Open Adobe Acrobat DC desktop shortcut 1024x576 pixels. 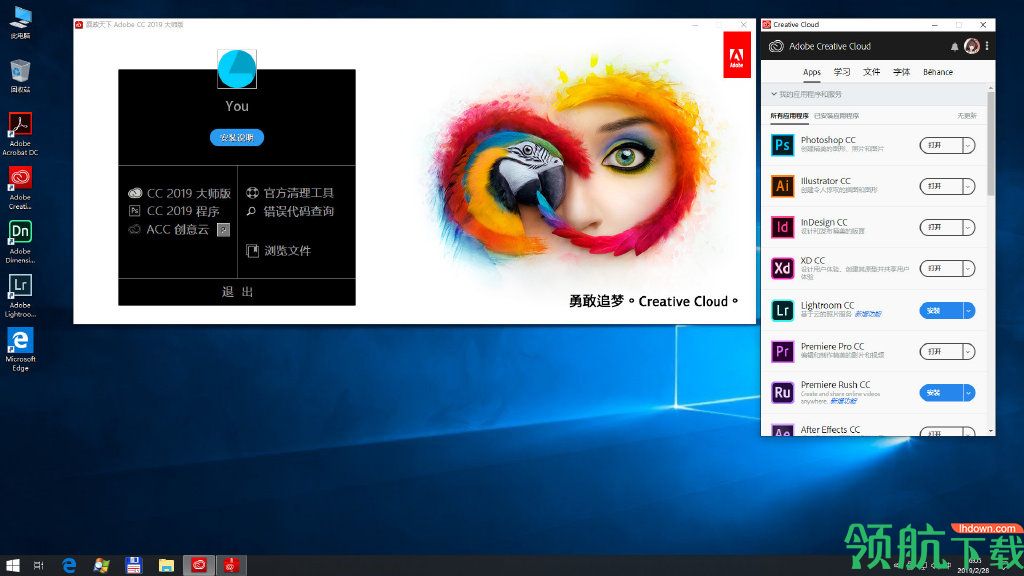(20, 134)
